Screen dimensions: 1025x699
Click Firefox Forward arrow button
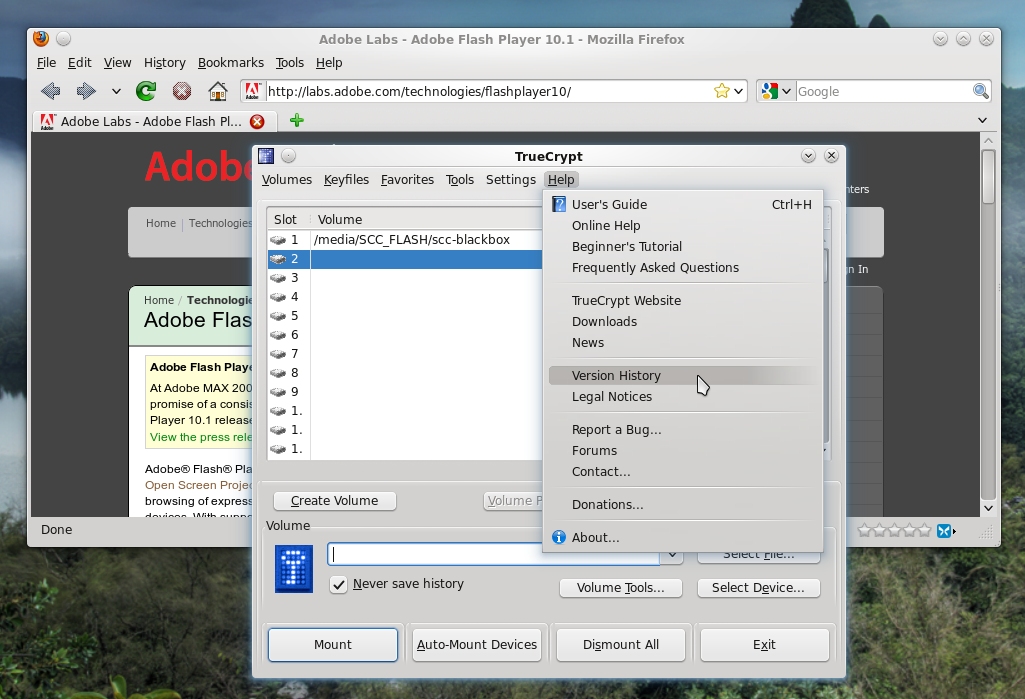coord(86,91)
